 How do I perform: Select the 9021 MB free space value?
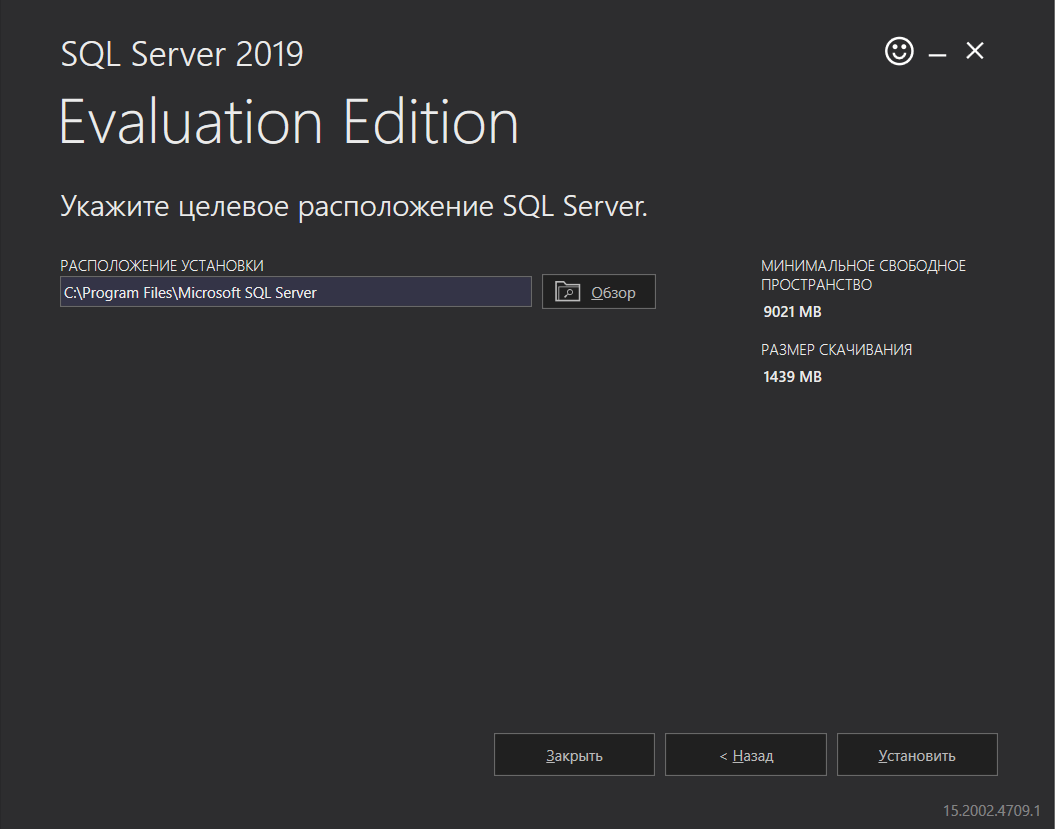point(791,312)
